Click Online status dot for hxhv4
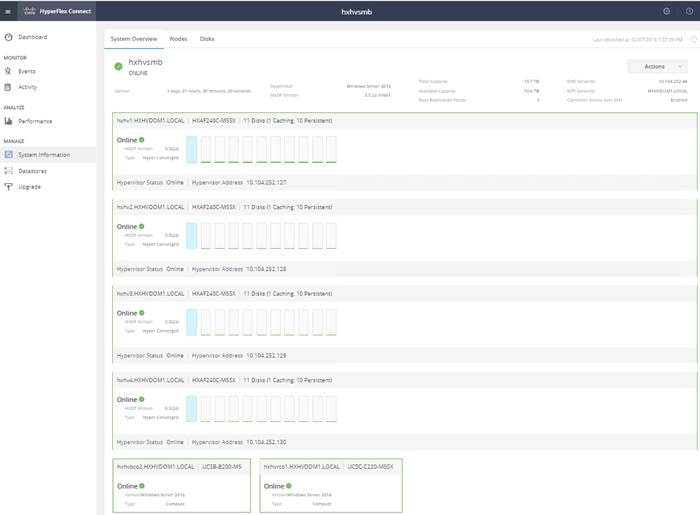This screenshot has height=515, width=700. (x=142, y=399)
